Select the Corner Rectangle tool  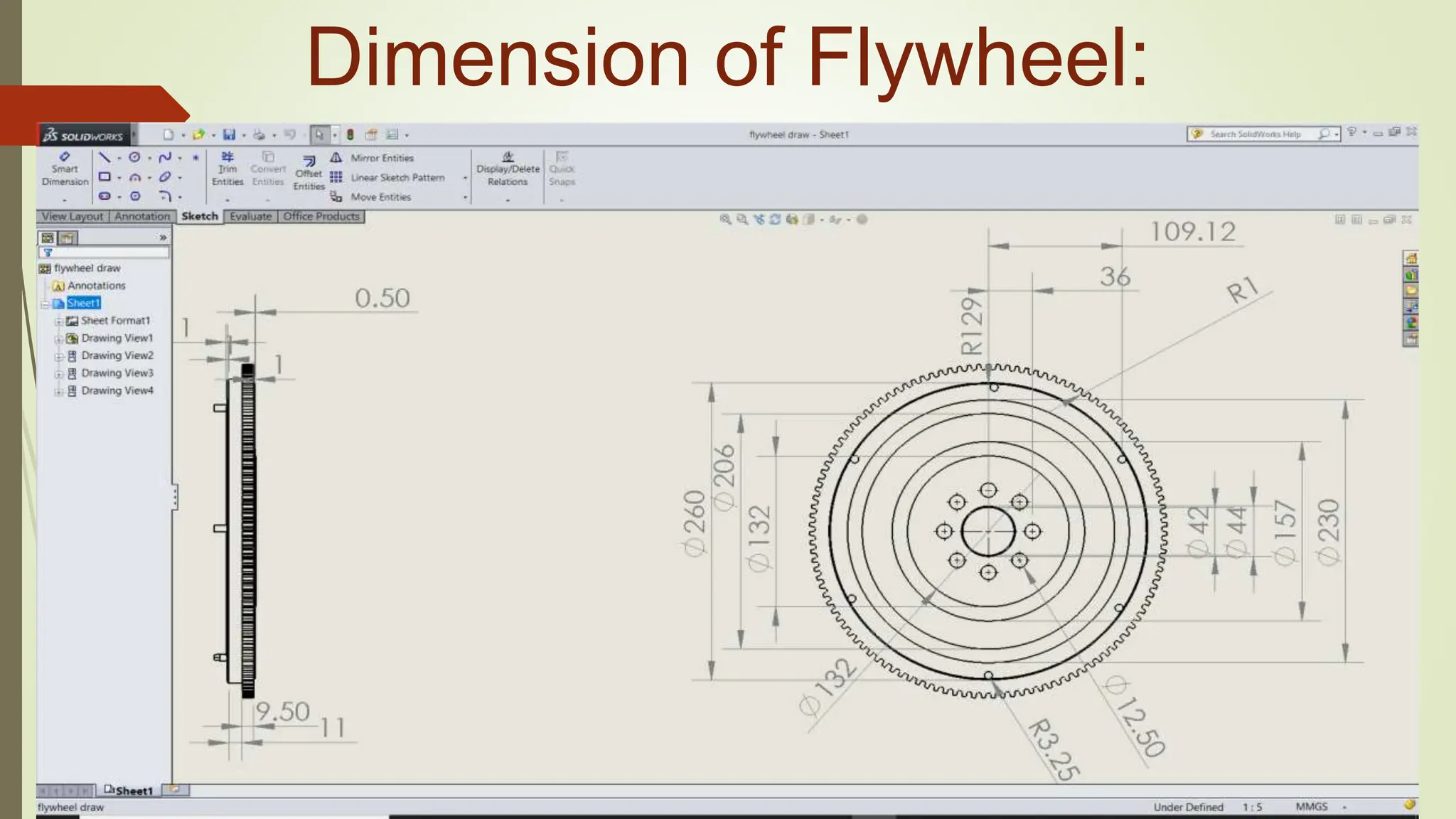(105, 176)
